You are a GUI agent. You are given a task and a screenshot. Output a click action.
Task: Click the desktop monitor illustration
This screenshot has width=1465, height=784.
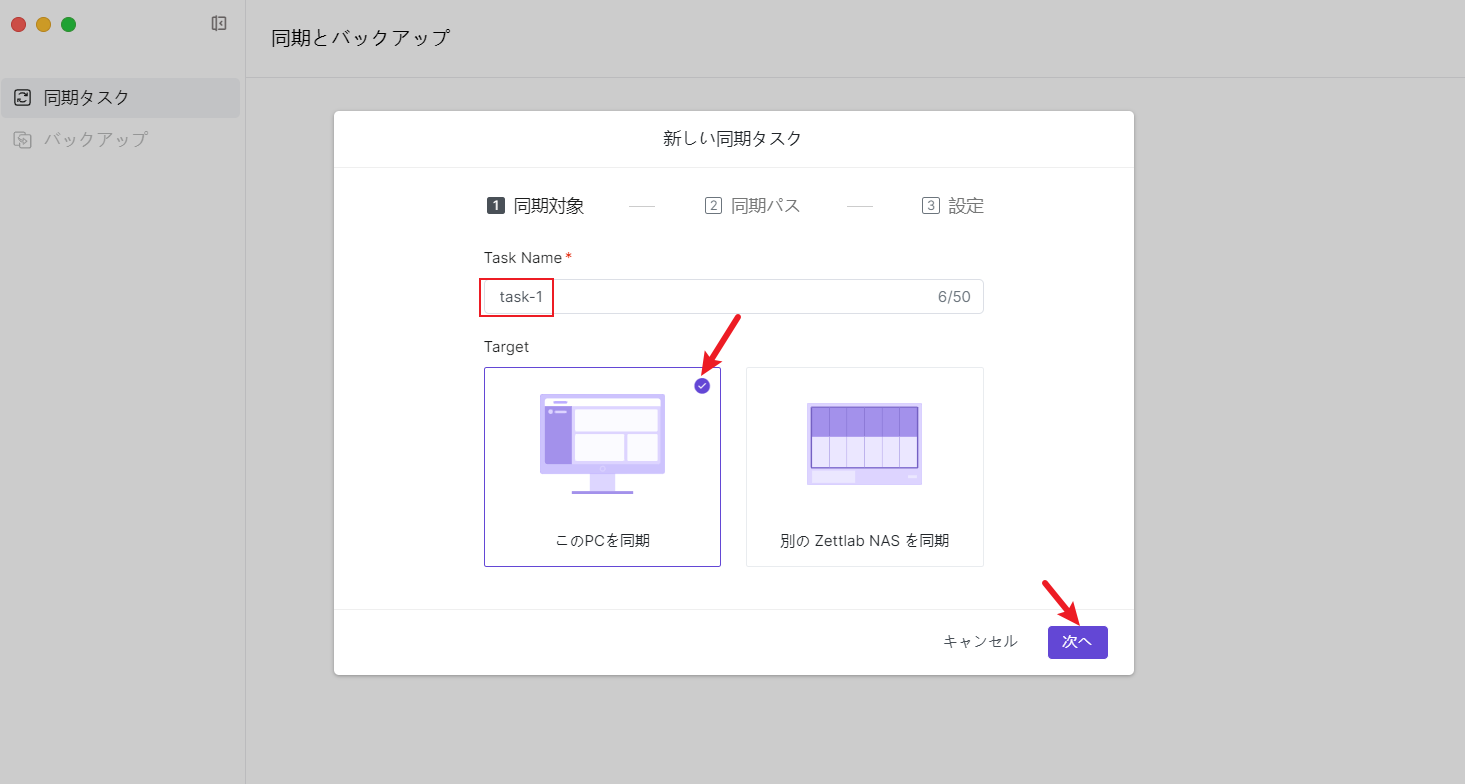coord(602,443)
